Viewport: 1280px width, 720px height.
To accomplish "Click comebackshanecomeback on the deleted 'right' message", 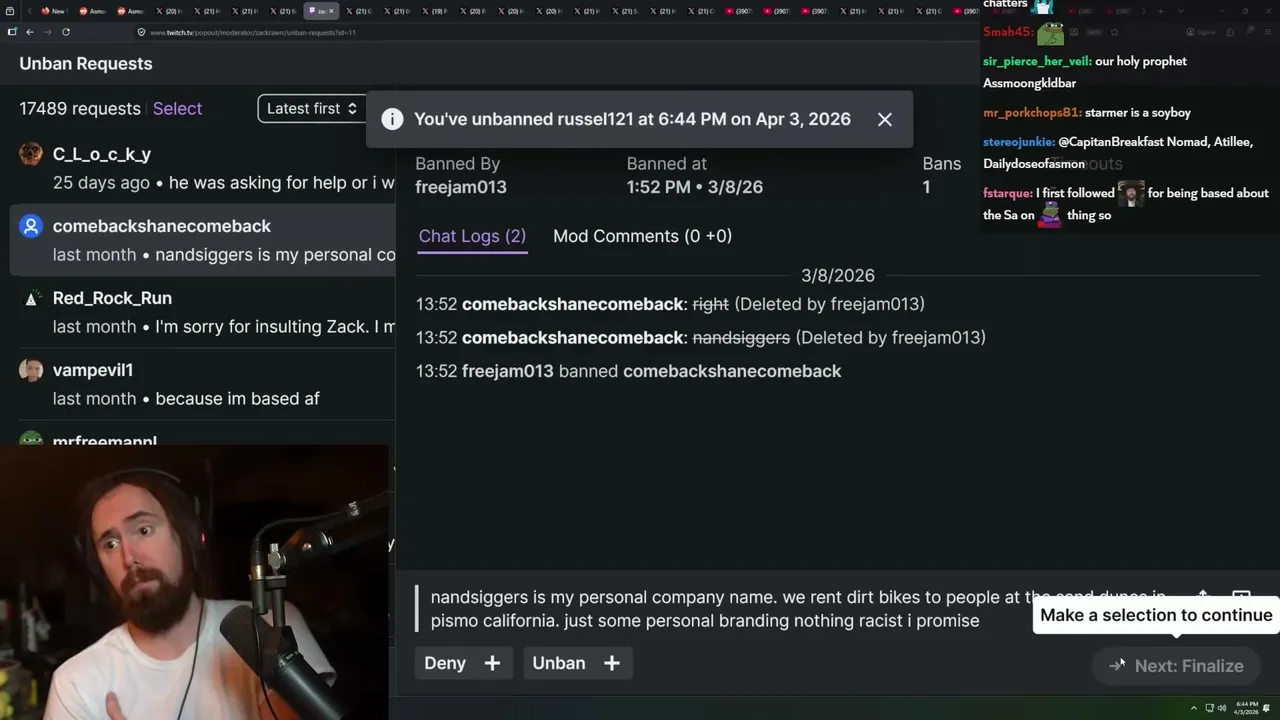I will [573, 304].
